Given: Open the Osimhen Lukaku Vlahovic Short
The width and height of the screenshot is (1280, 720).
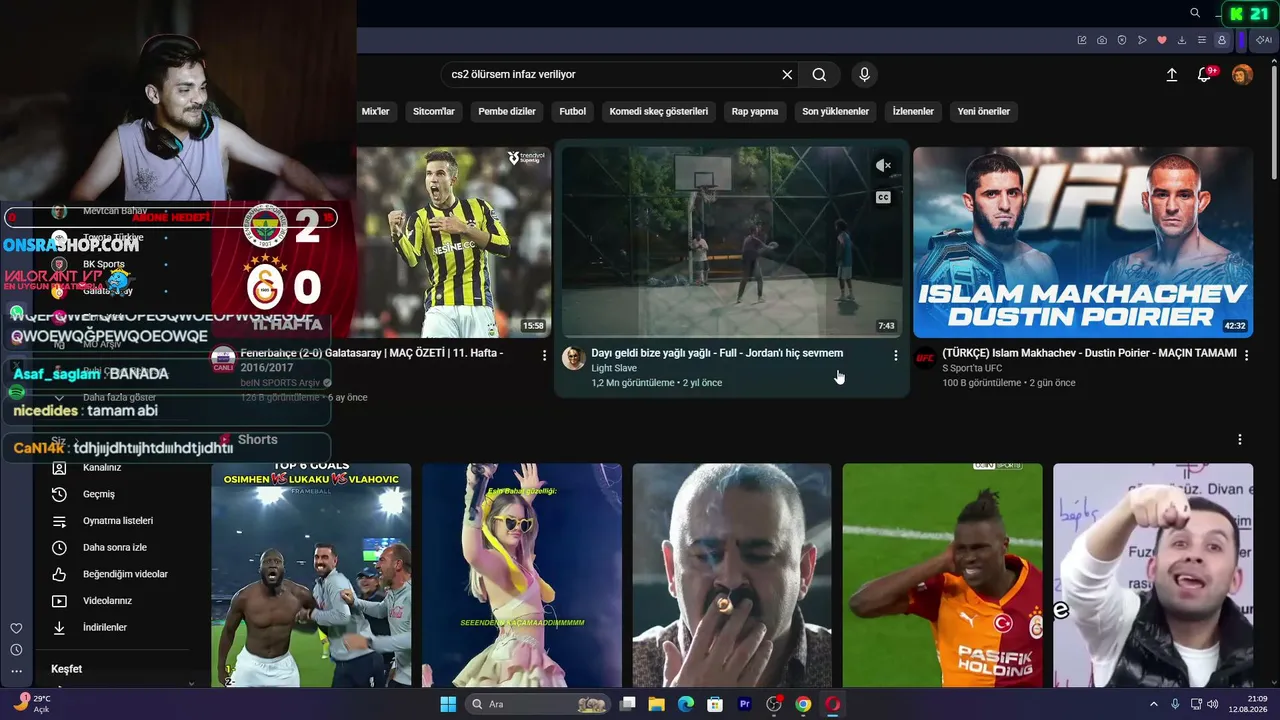Looking at the screenshot, I should (x=311, y=575).
